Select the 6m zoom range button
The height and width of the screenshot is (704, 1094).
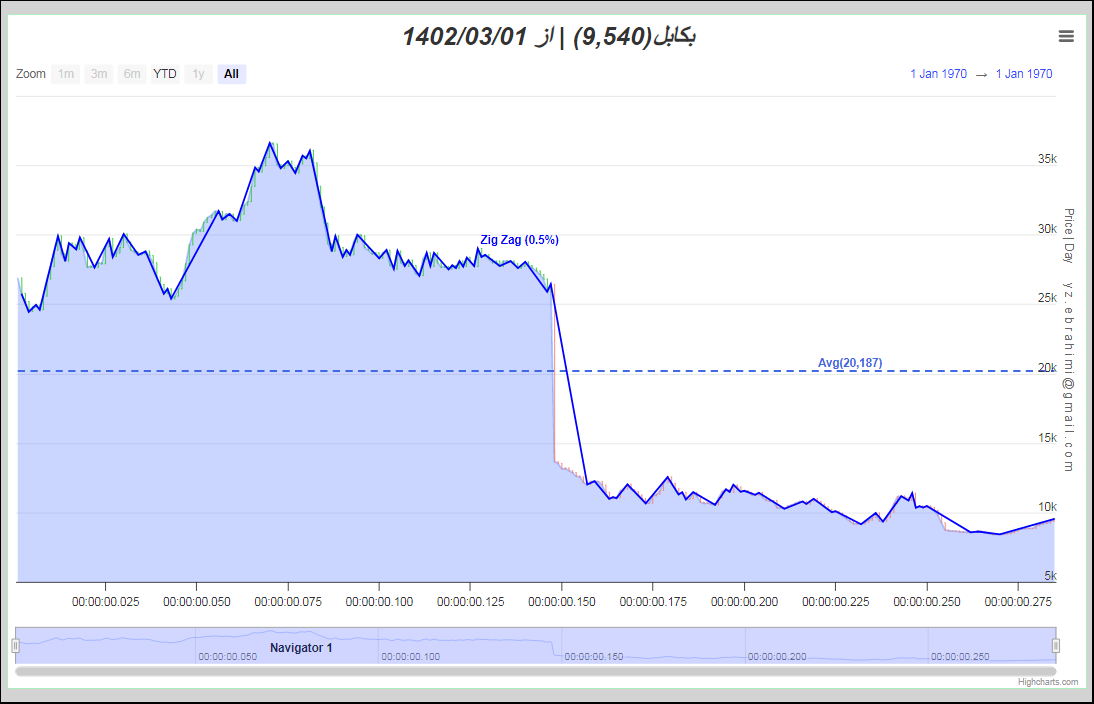(x=132, y=74)
